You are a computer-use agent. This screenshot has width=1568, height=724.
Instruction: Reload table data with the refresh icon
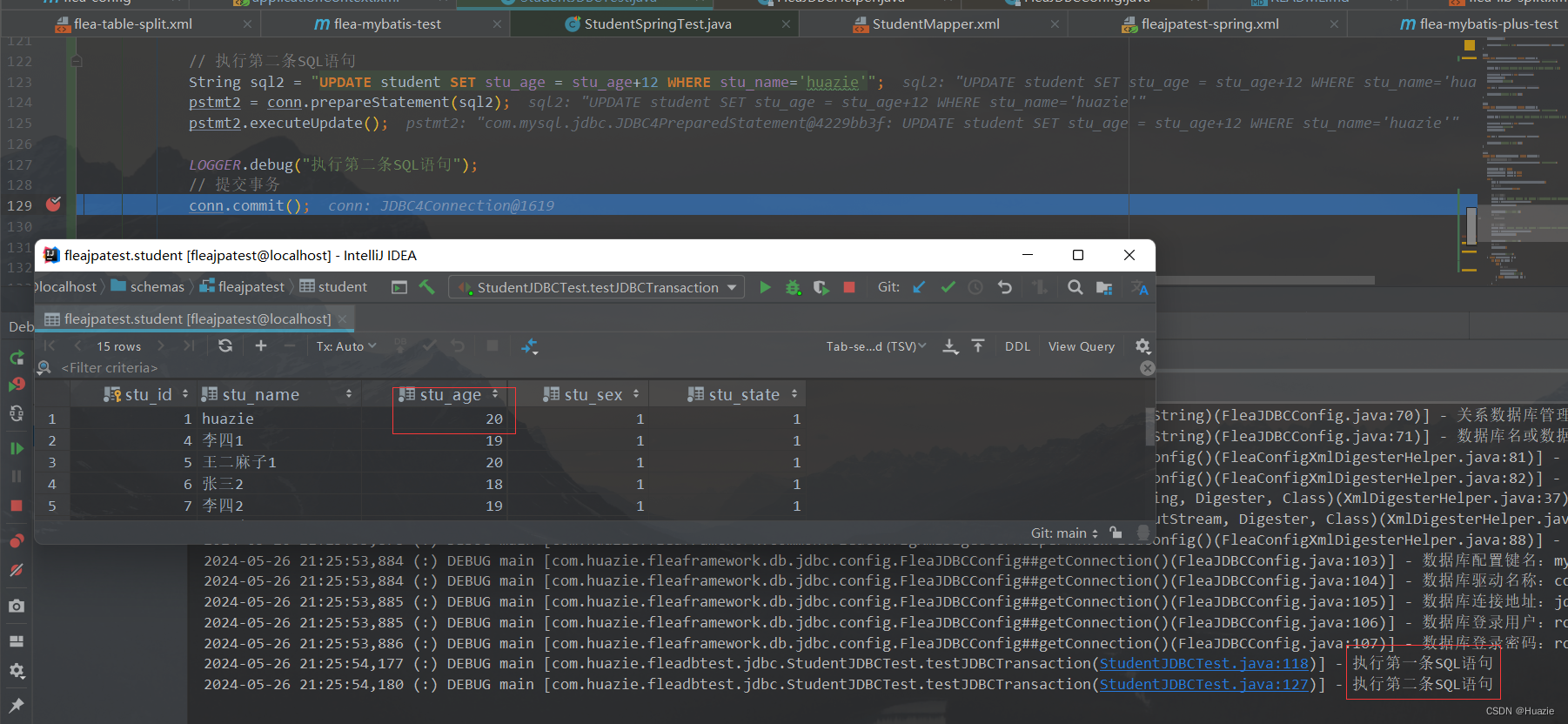tap(225, 345)
